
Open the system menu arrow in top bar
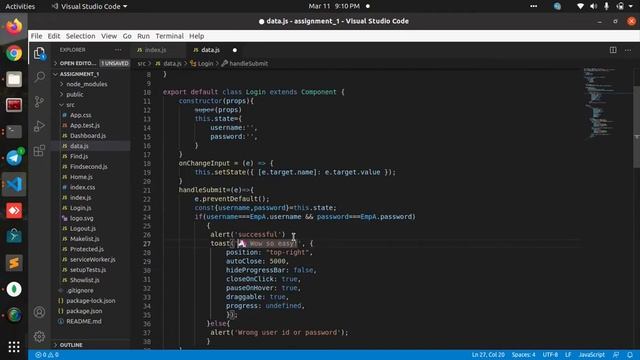(x=631, y=6)
